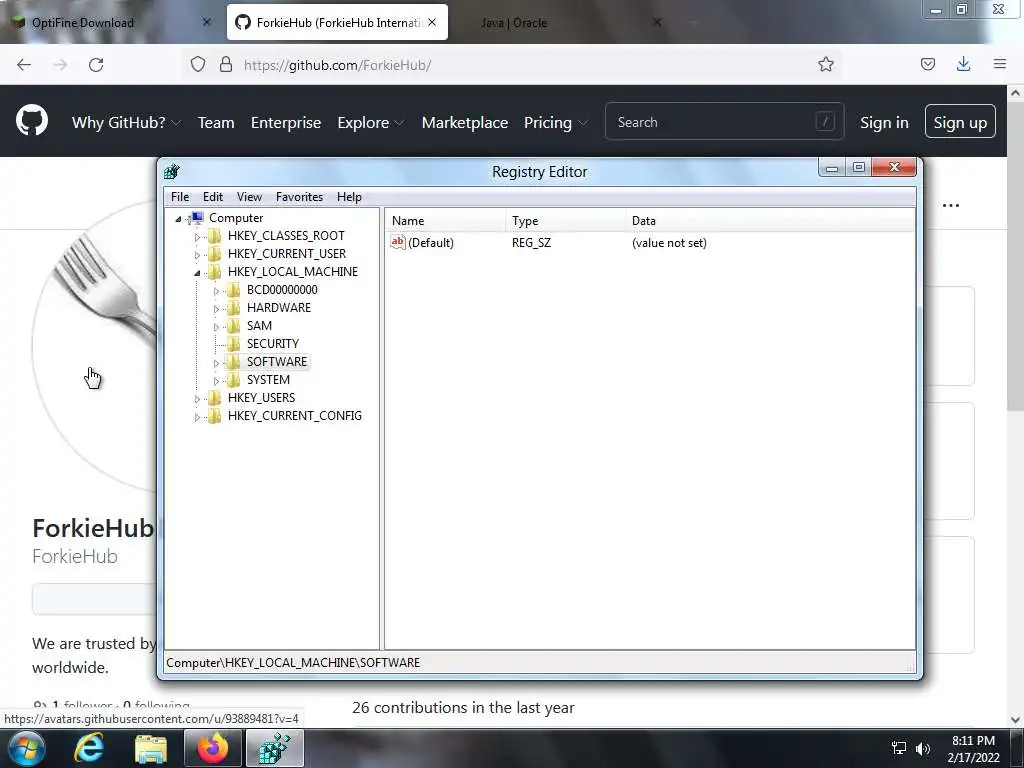Select the HKEY_USERS folder icon
This screenshot has height=768, width=1024.
click(214, 397)
